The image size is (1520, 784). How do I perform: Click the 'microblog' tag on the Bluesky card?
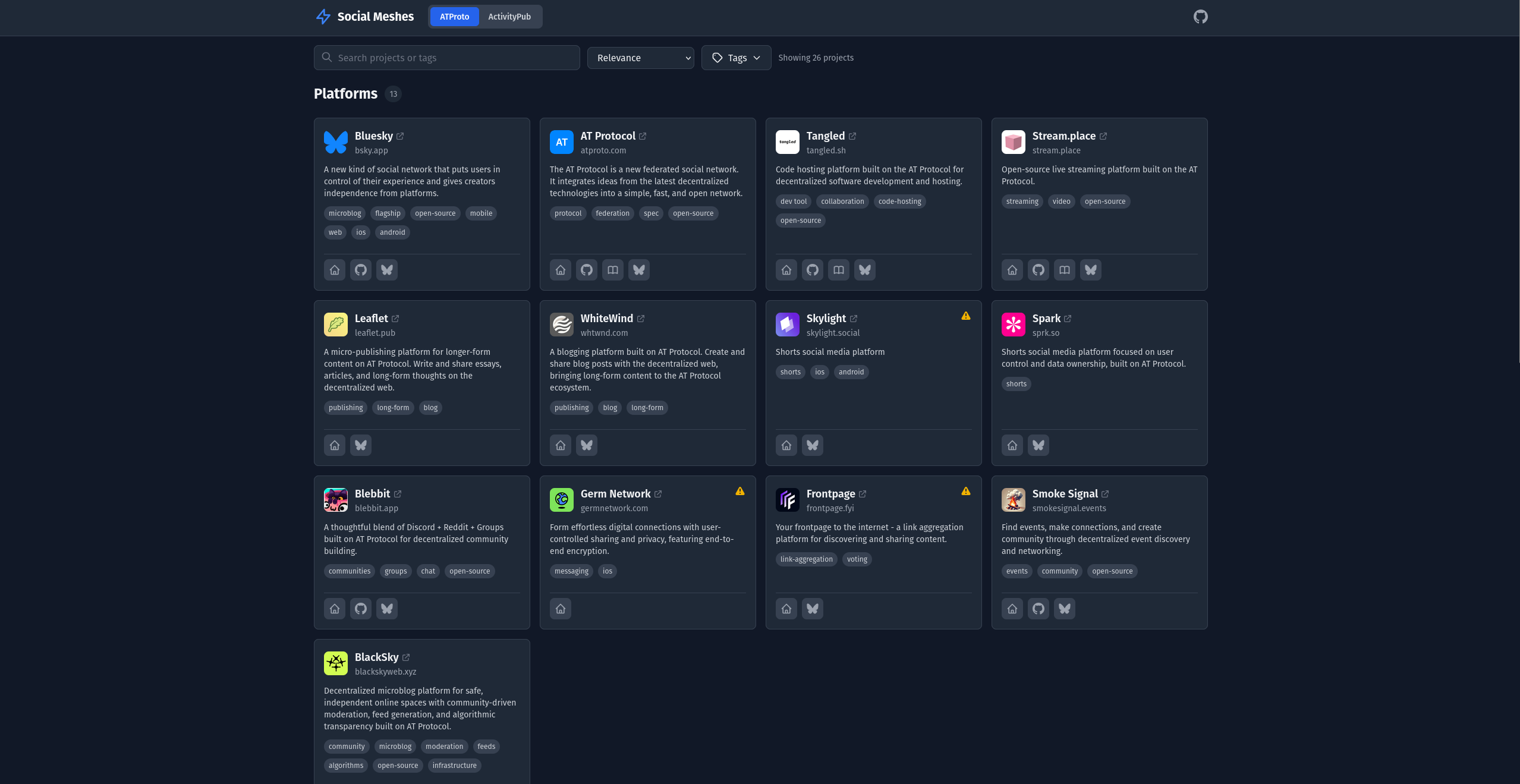coord(344,213)
